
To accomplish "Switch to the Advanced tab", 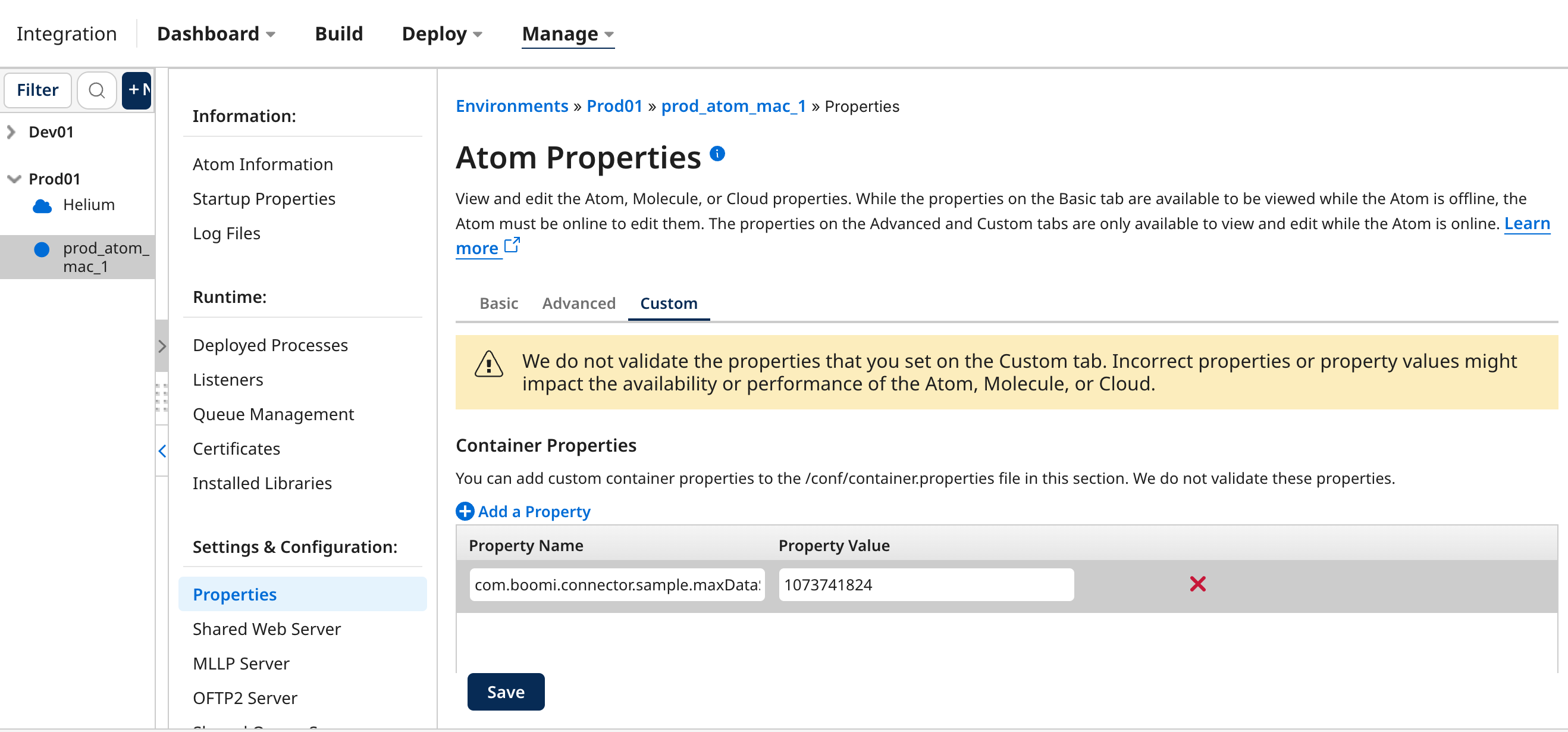I will coord(578,304).
